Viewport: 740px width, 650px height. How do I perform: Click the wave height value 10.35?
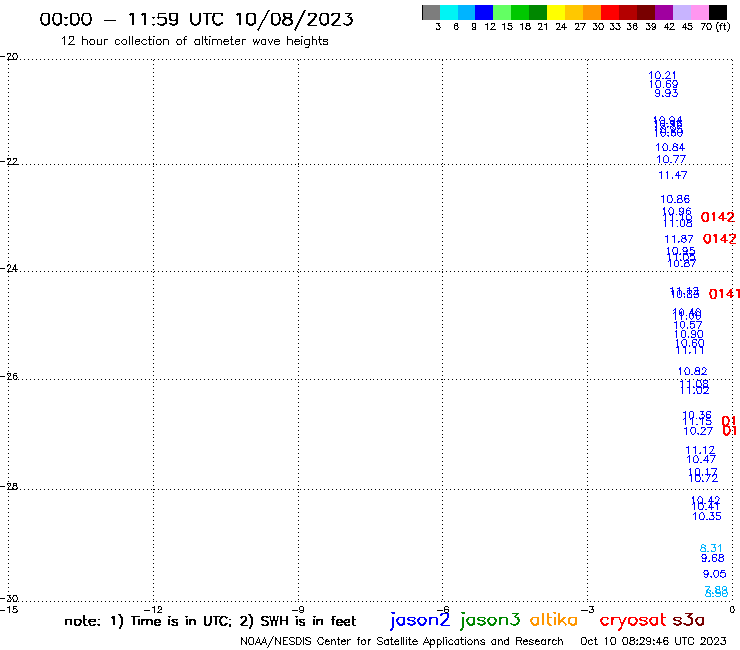[x=707, y=516]
